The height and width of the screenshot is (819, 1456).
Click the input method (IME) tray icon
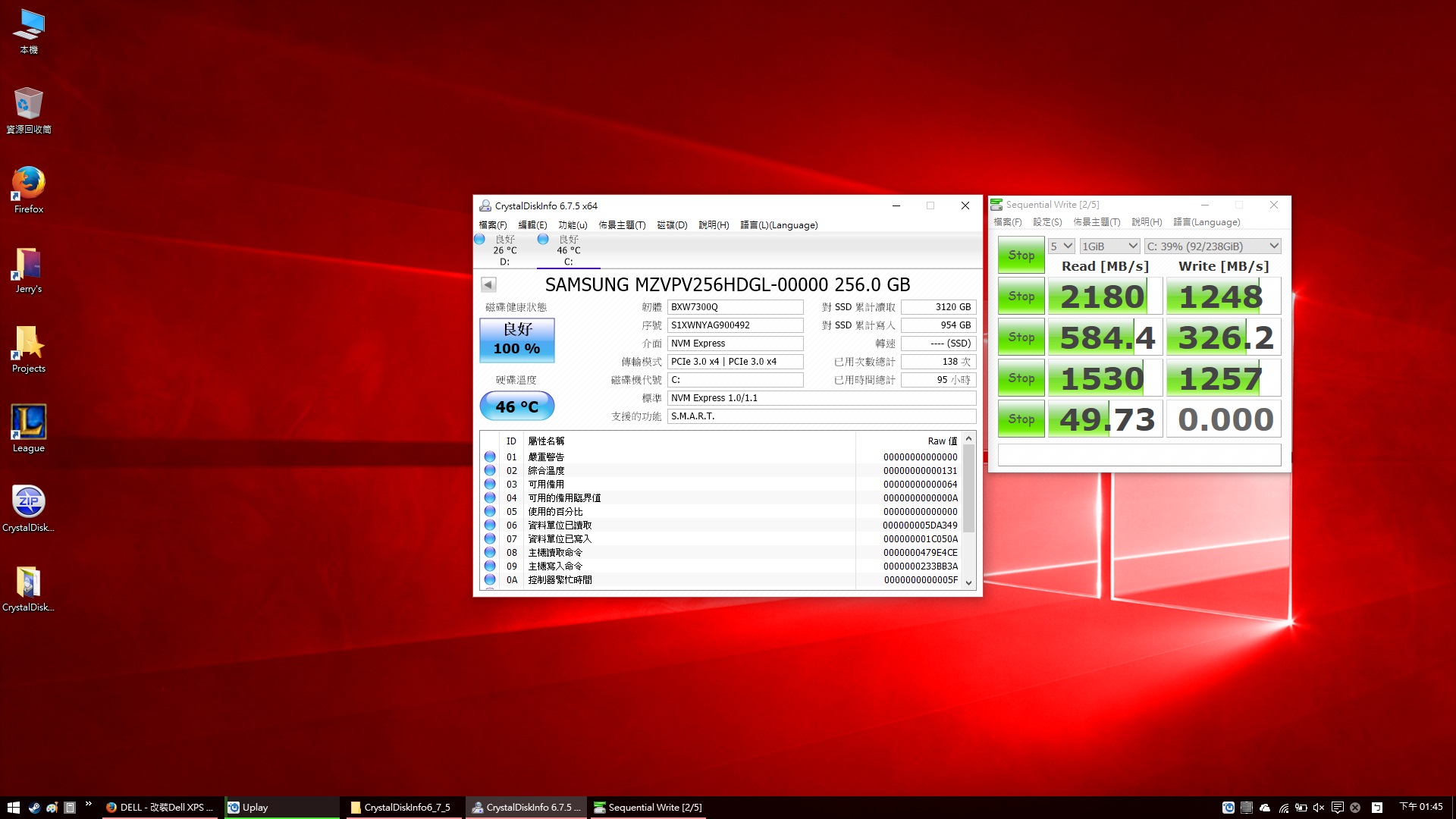tap(1377, 808)
